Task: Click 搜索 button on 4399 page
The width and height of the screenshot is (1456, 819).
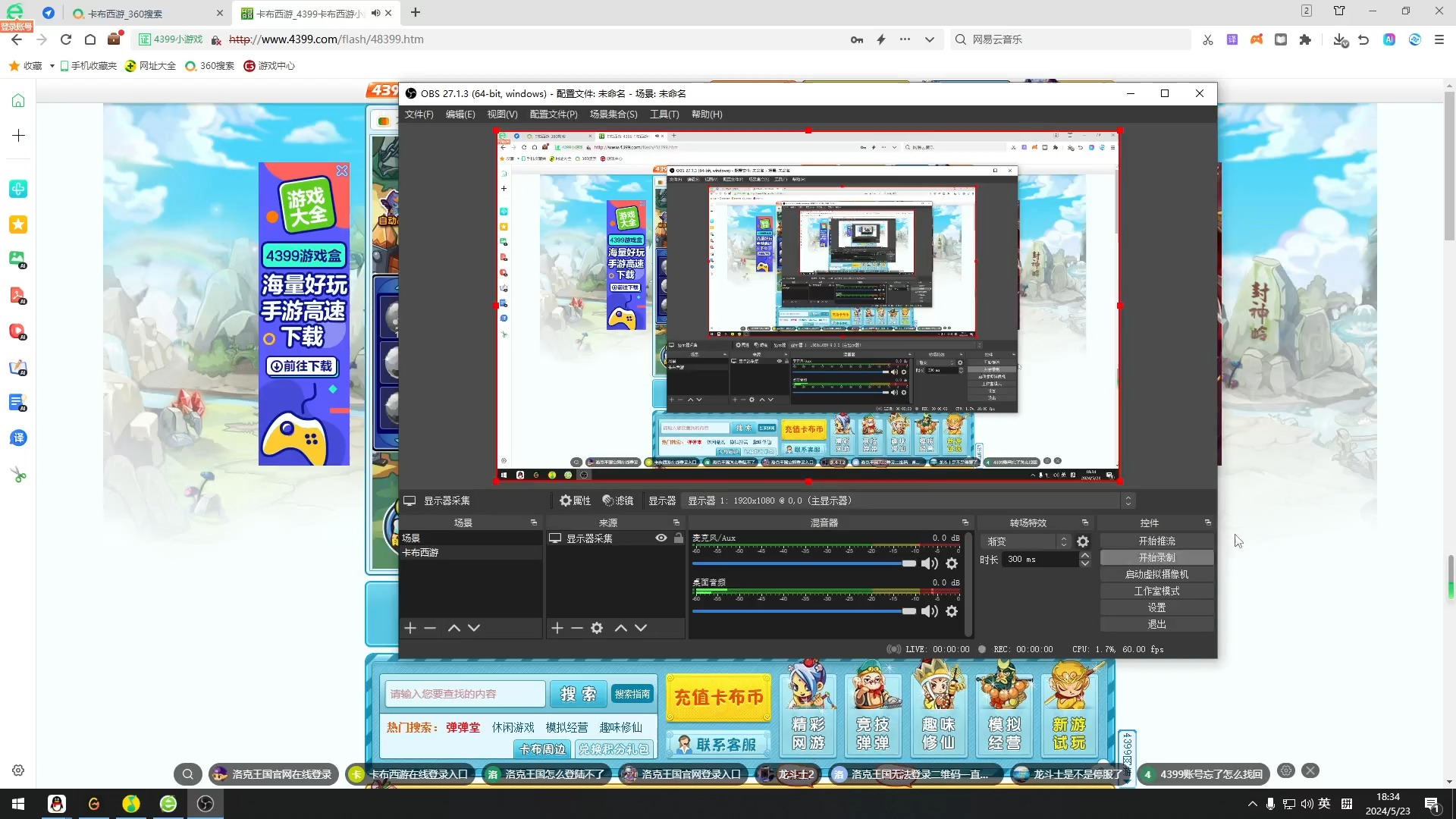Action: coord(578,694)
